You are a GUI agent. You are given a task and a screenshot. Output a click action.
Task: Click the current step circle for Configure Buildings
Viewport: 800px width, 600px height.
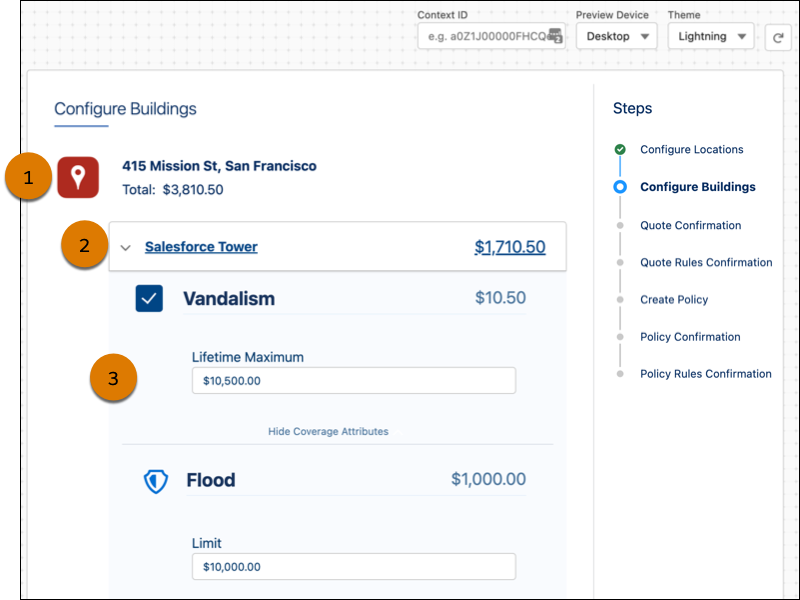[620, 187]
